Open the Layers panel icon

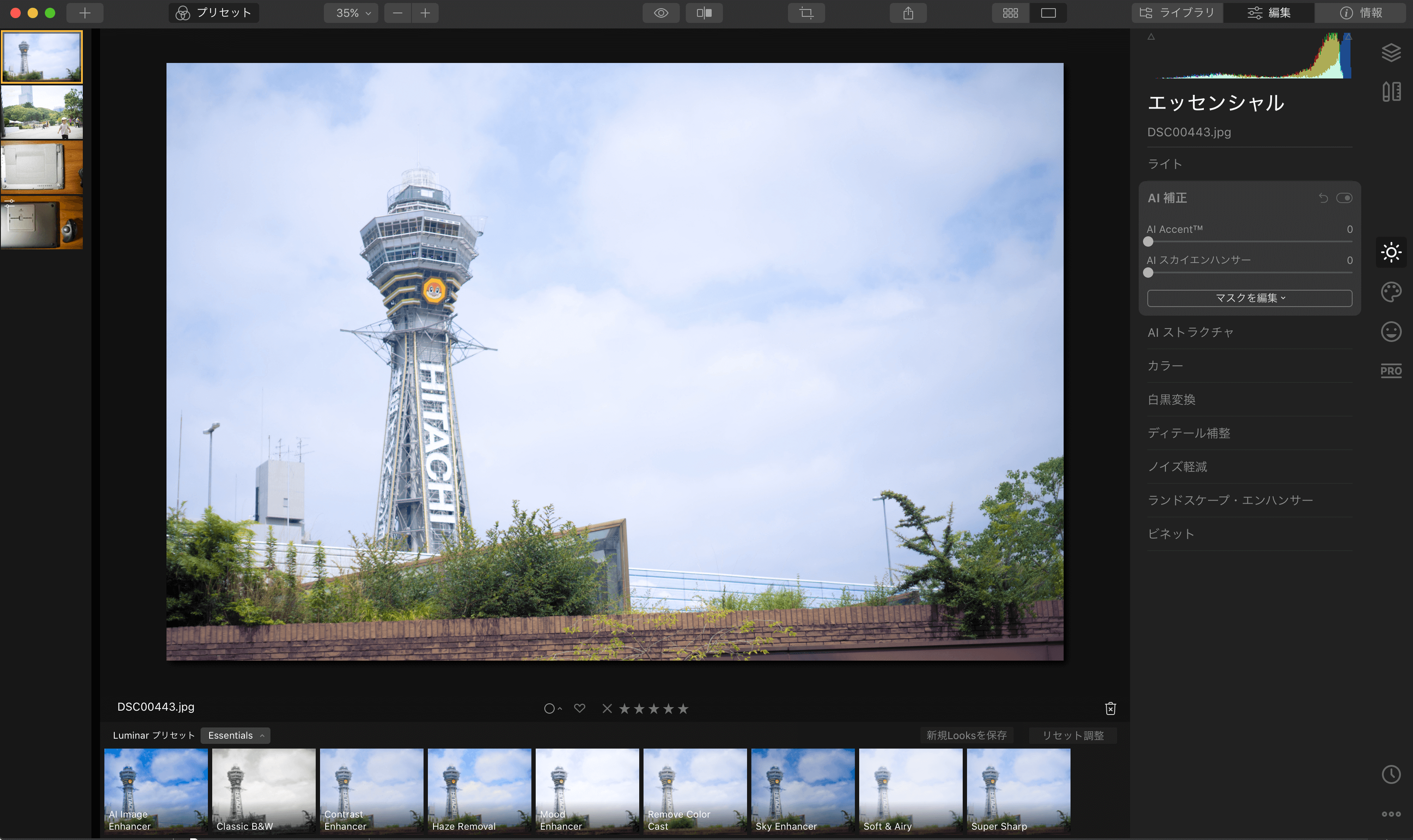(x=1391, y=53)
